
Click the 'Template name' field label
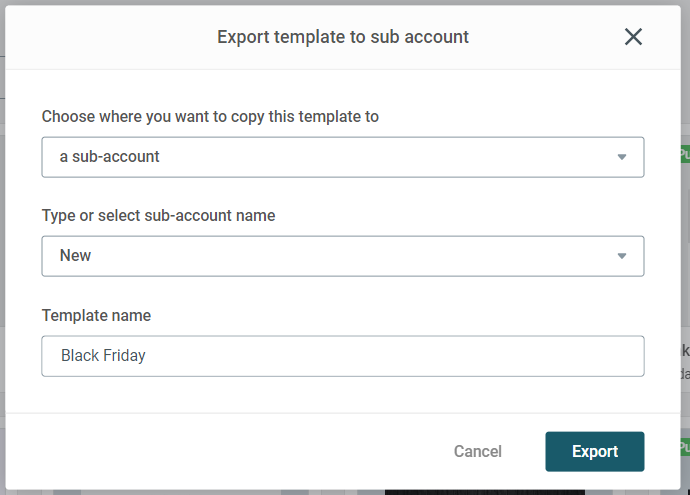click(x=96, y=315)
